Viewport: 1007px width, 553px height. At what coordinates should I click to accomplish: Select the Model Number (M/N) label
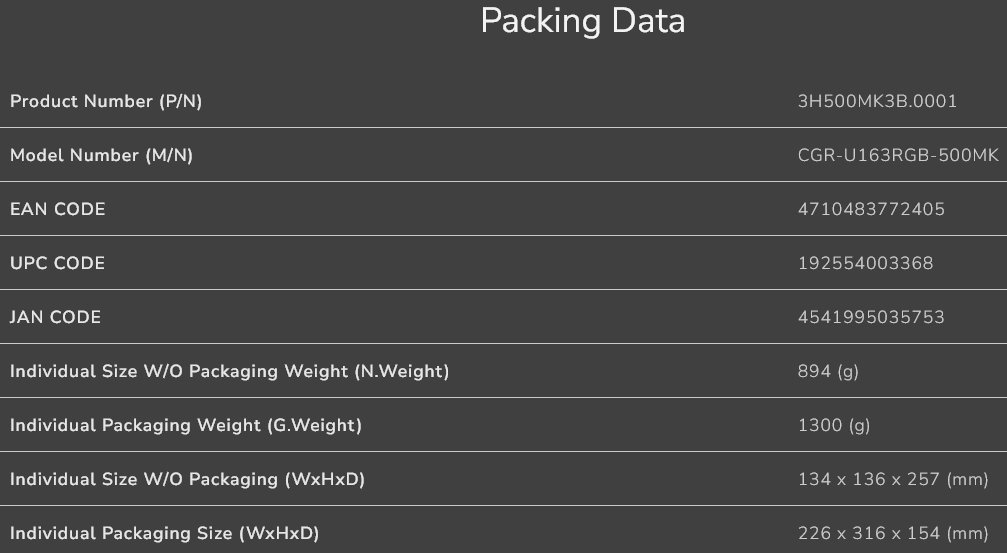(101, 155)
